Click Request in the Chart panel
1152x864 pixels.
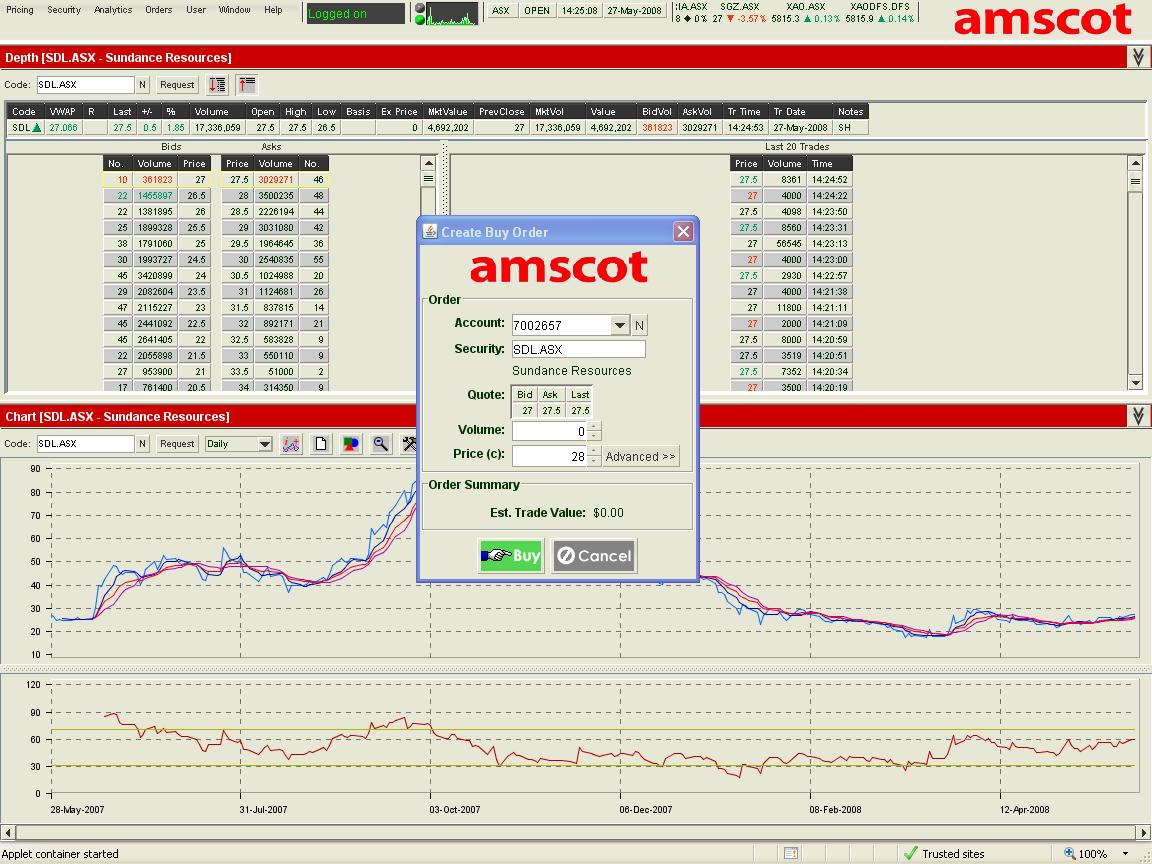[177, 444]
